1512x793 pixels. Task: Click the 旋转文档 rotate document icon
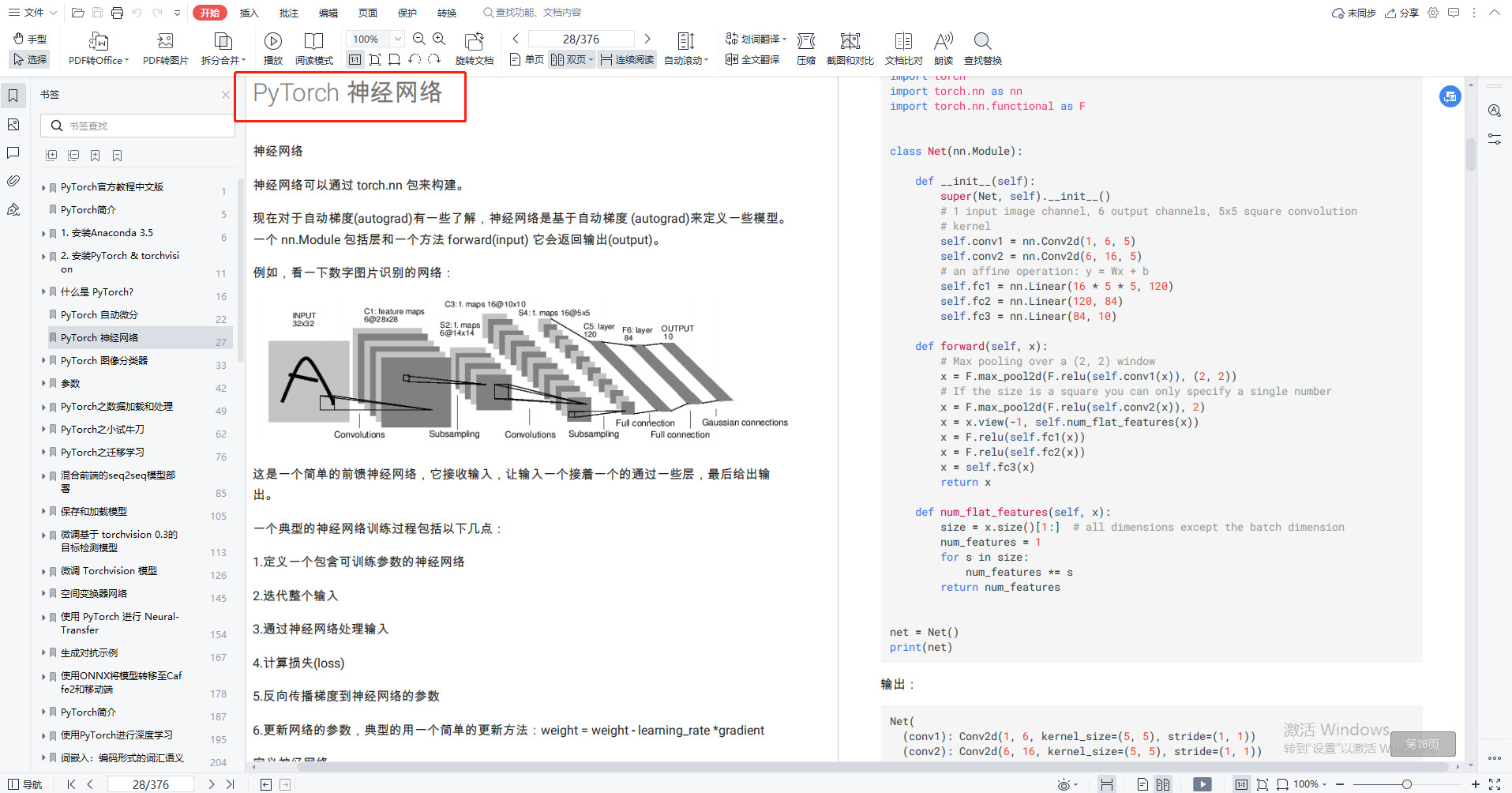coord(475,49)
